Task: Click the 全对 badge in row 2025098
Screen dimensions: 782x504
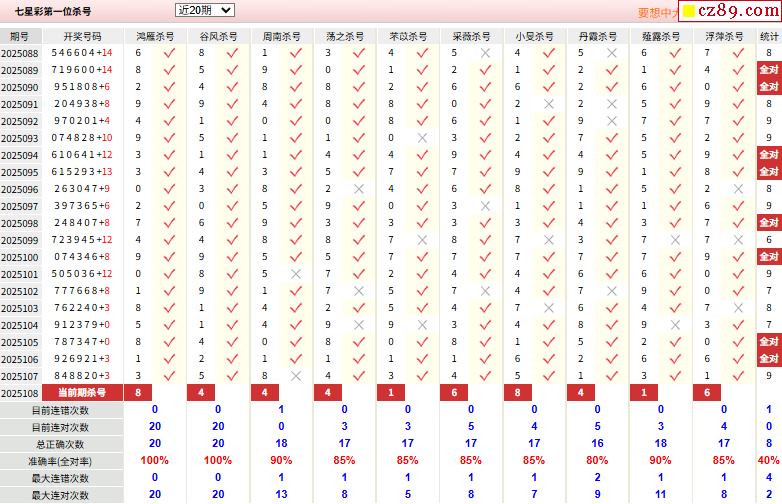Action: 769,223
